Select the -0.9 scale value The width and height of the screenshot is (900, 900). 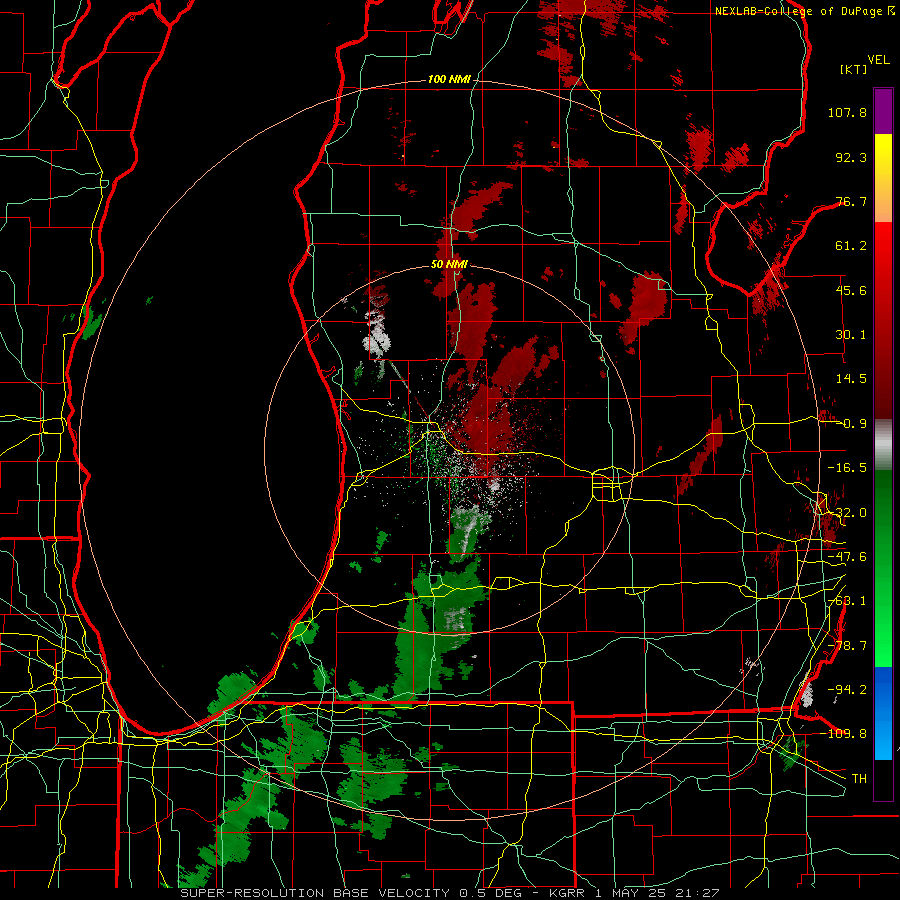(x=851, y=424)
